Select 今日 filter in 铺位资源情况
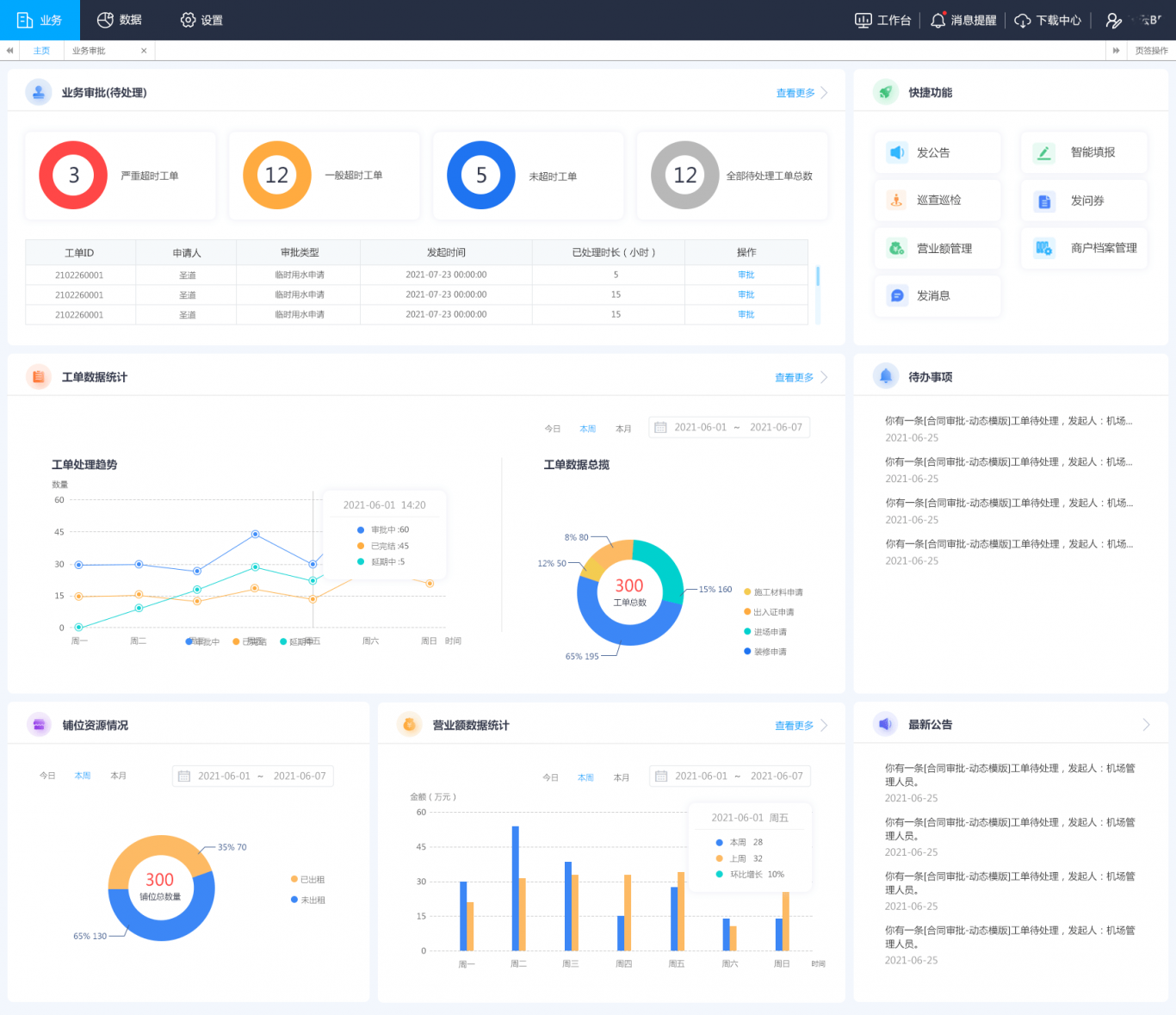Image resolution: width=1176 pixels, height=1015 pixels. [47, 776]
